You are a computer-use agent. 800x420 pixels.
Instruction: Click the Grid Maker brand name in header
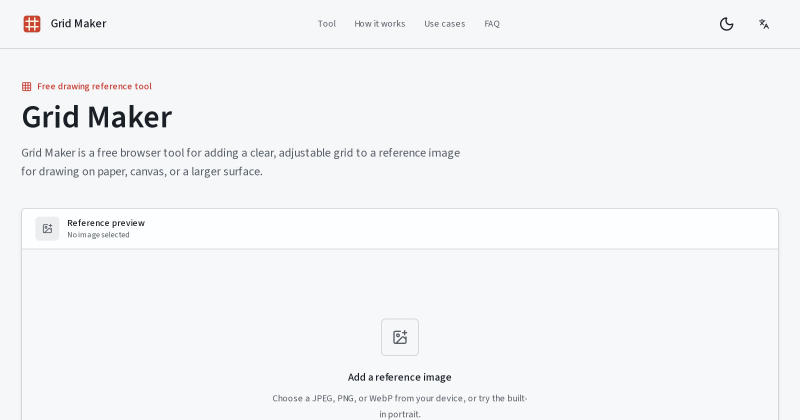click(79, 23)
